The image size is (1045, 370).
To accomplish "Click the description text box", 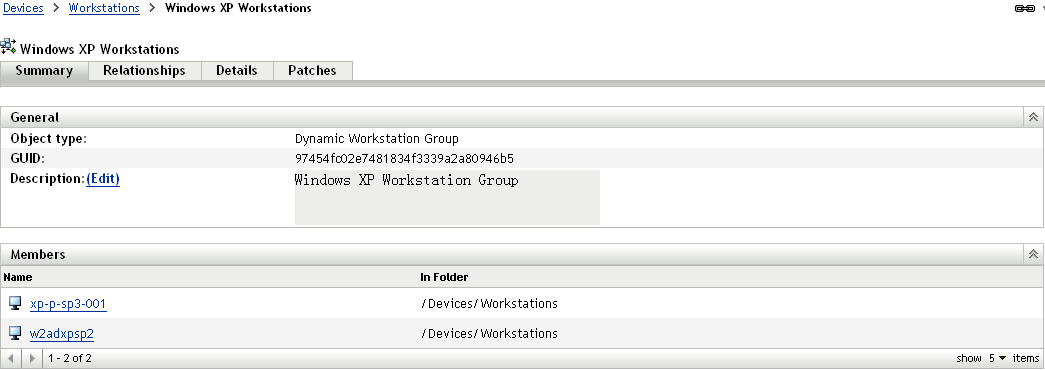I will [x=447, y=197].
